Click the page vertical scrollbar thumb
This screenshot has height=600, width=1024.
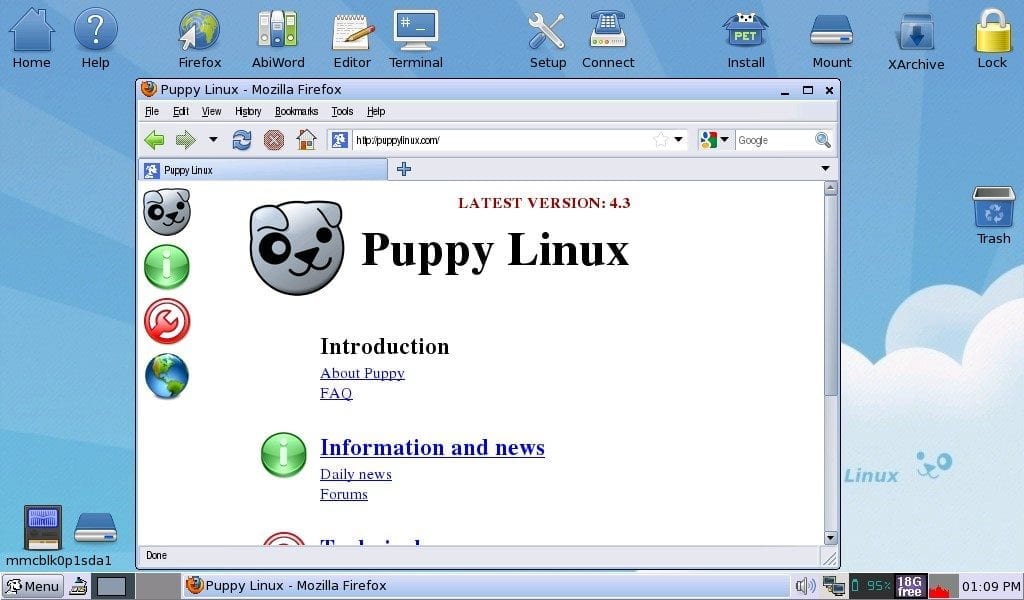(830, 295)
